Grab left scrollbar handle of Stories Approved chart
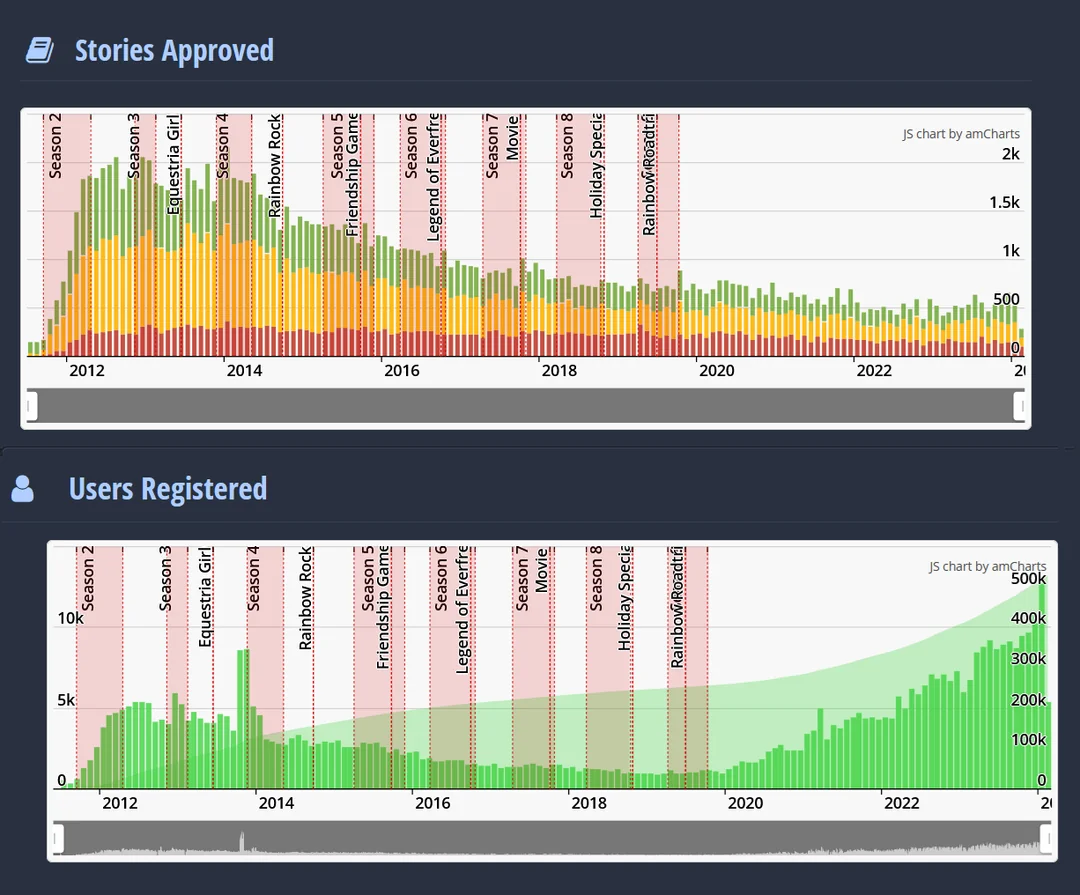 coord(32,405)
